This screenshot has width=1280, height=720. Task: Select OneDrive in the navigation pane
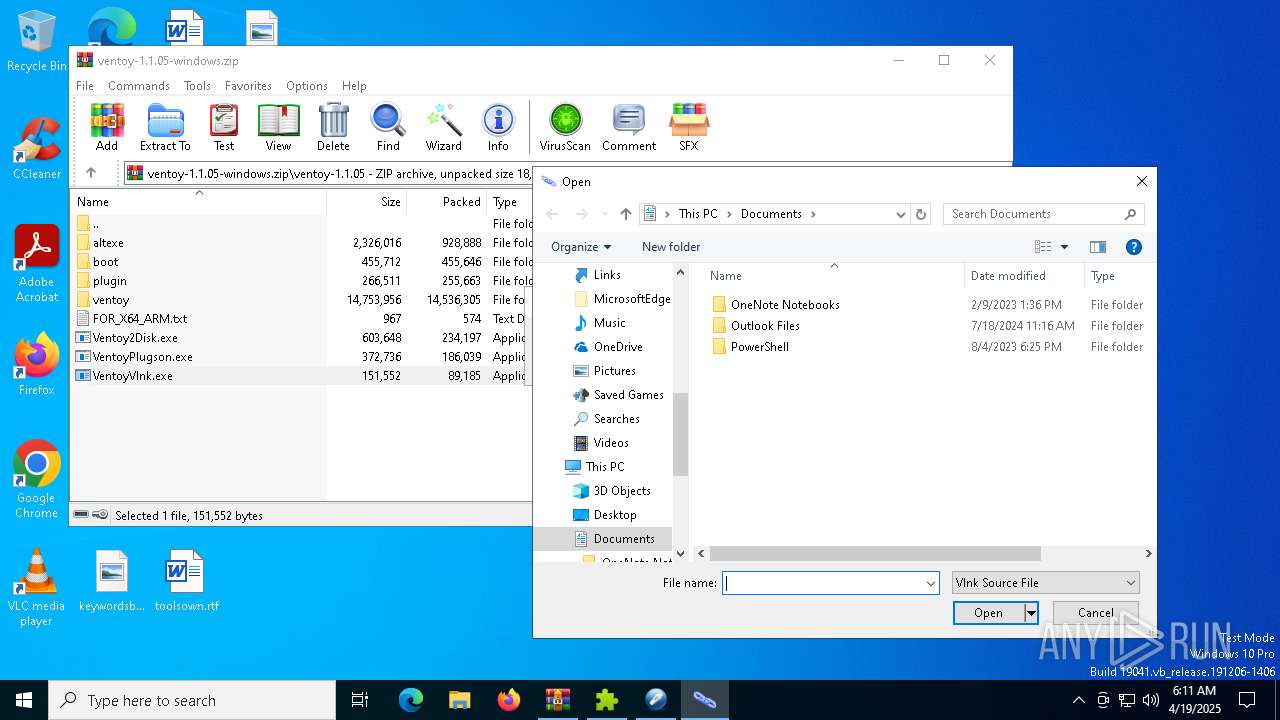(x=618, y=347)
